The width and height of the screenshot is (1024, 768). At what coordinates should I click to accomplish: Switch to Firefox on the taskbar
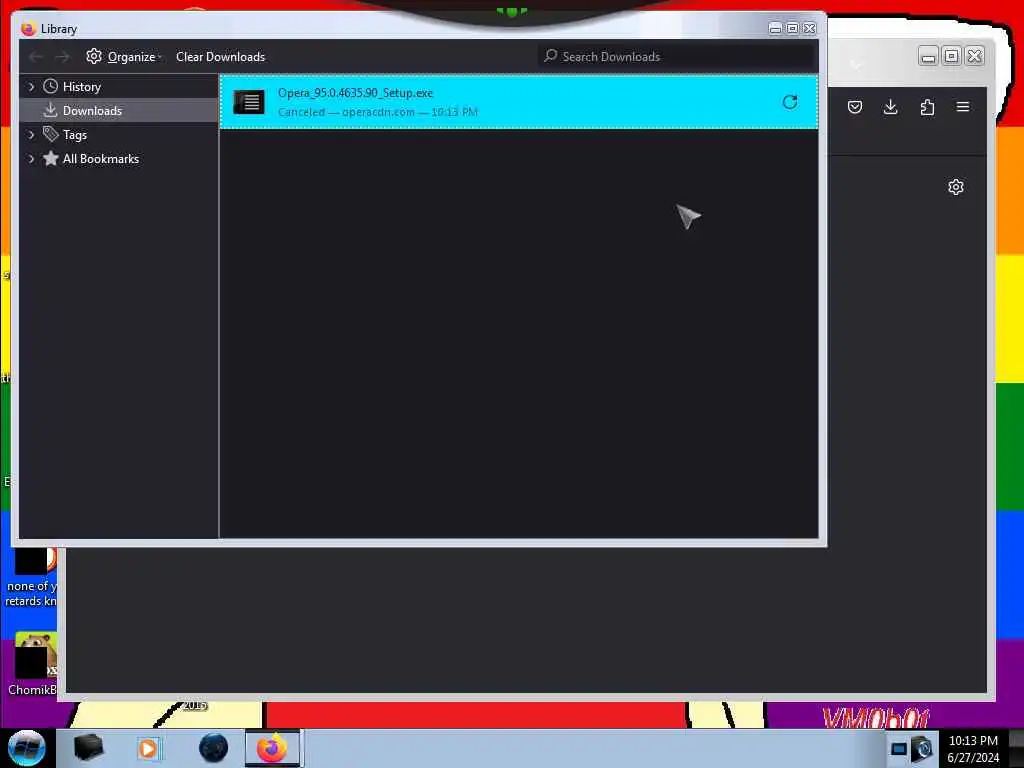[x=272, y=748]
